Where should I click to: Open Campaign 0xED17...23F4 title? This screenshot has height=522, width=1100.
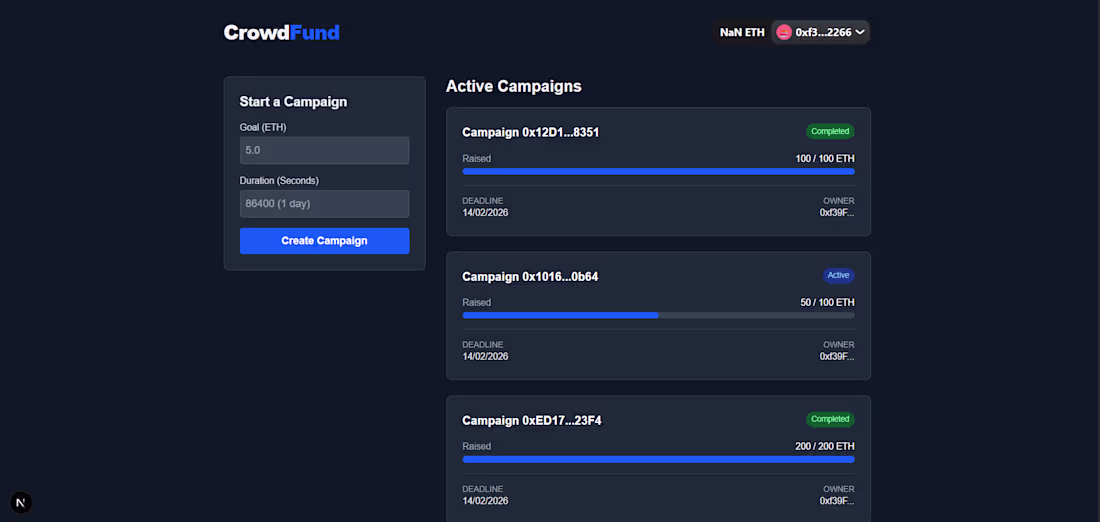pyautogui.click(x=531, y=420)
